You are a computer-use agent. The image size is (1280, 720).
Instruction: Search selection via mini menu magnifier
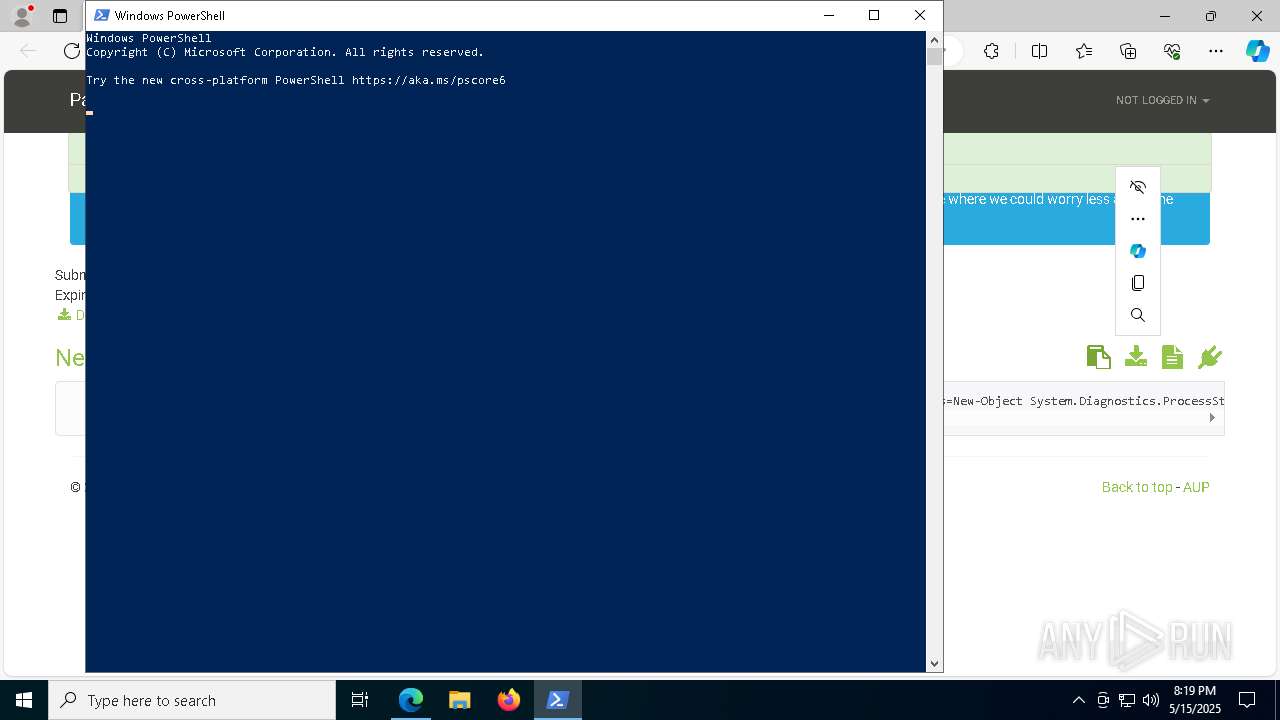1138,315
